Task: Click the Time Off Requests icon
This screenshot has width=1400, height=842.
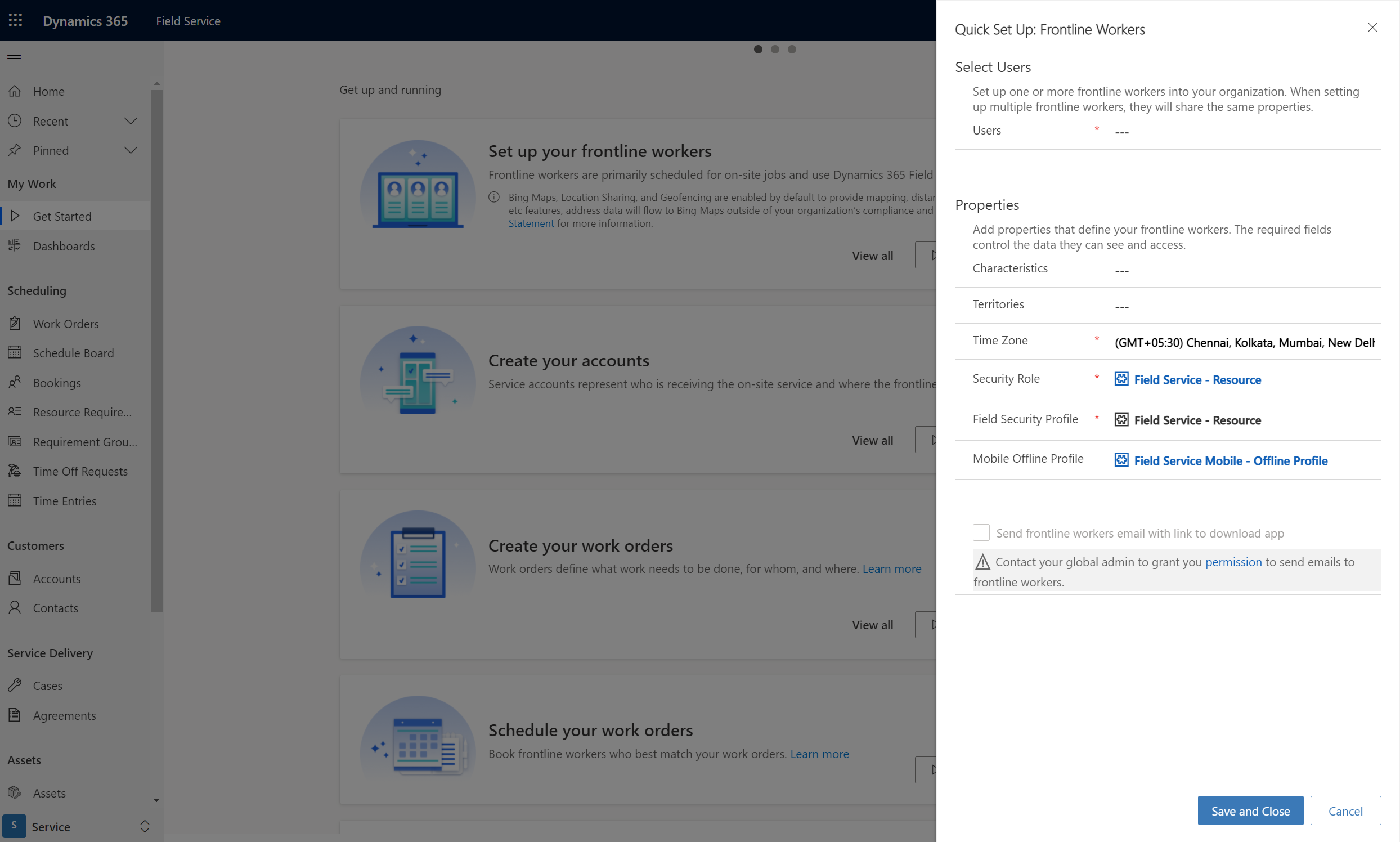Action: tap(15, 471)
